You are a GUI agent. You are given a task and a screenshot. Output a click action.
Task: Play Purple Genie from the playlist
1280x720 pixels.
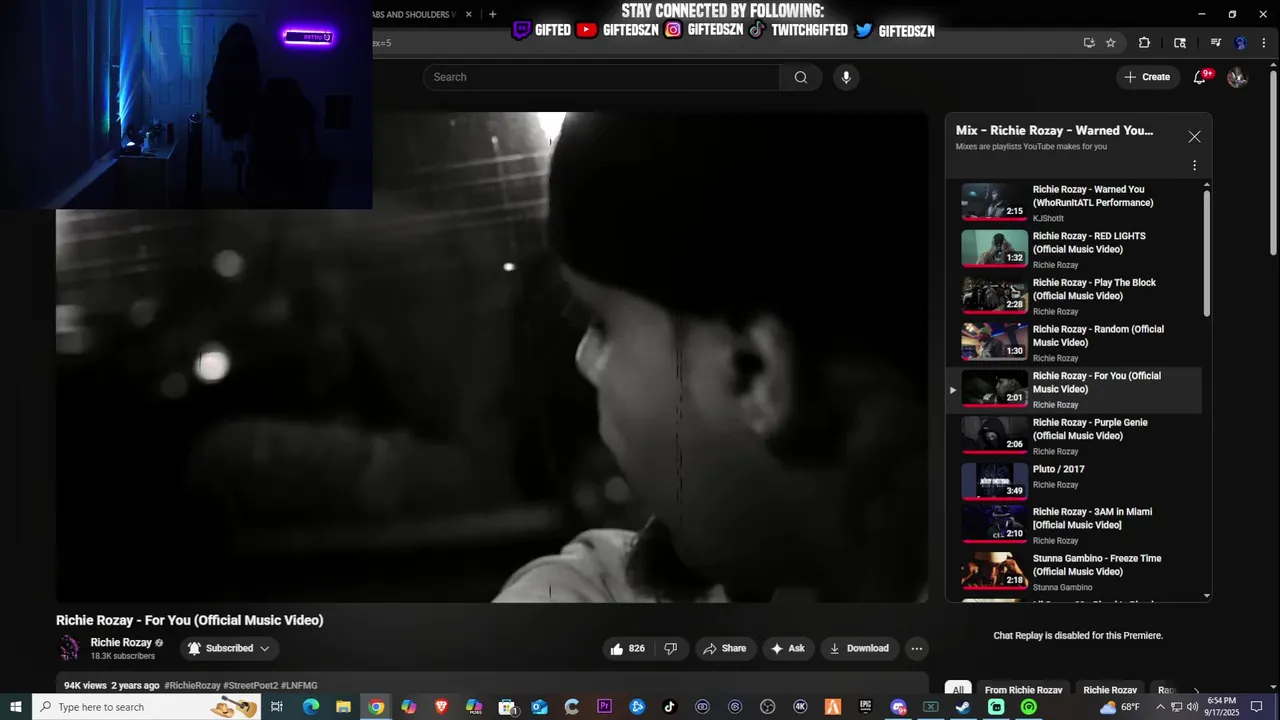(x=1074, y=436)
